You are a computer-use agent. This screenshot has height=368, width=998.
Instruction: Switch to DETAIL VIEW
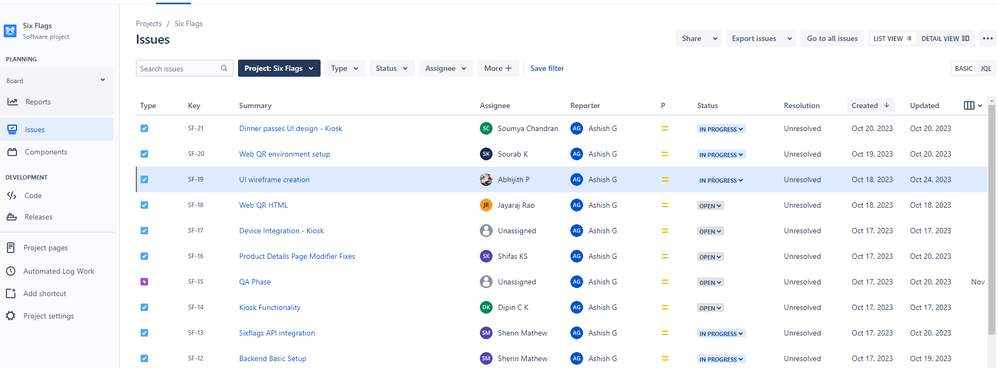tap(945, 39)
